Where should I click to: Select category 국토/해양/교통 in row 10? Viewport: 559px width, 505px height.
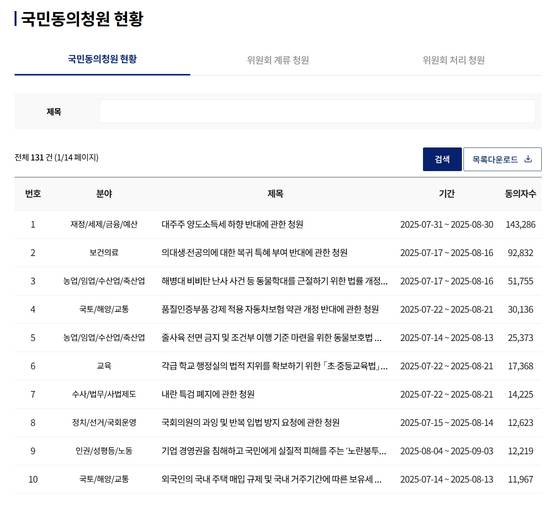click(104, 479)
